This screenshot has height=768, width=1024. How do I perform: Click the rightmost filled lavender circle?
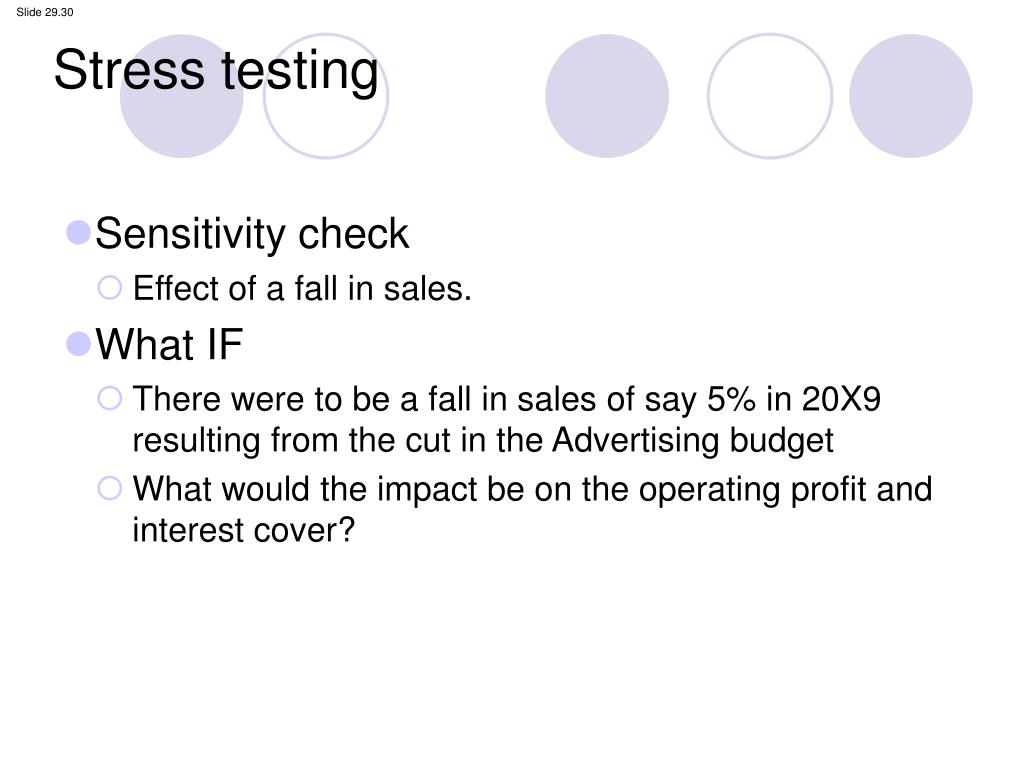[x=910, y=96]
